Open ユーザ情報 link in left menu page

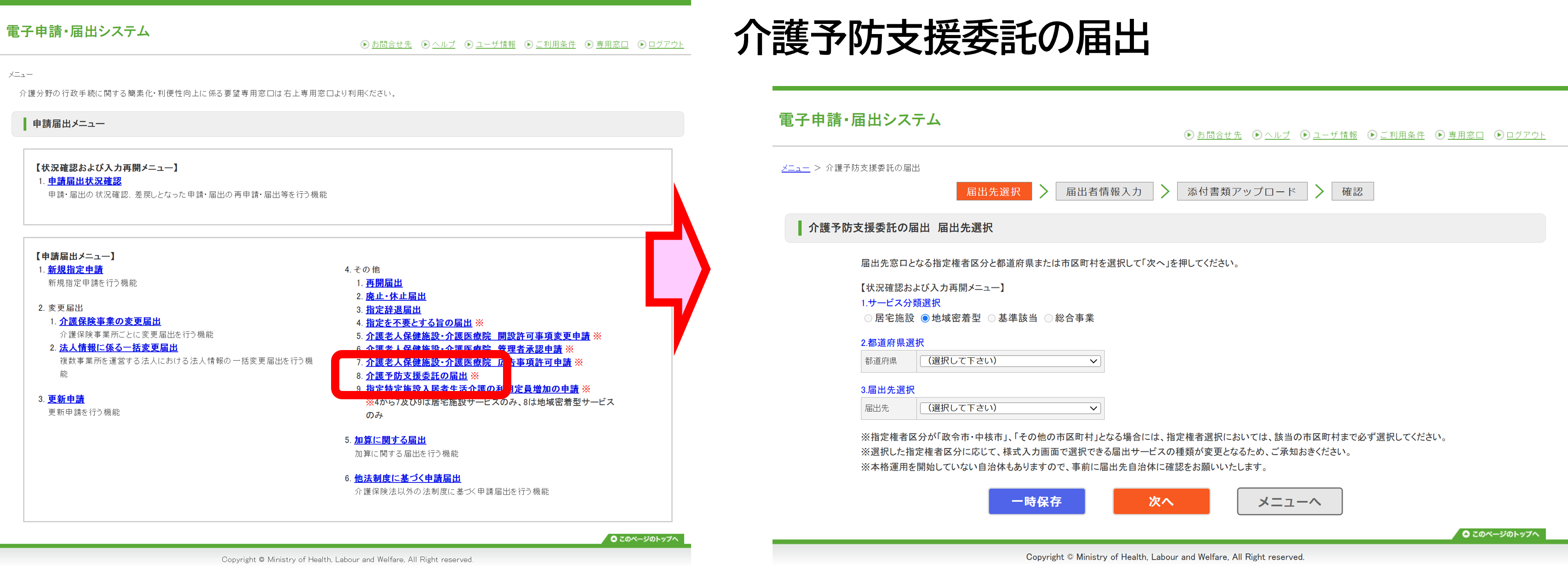(x=495, y=45)
